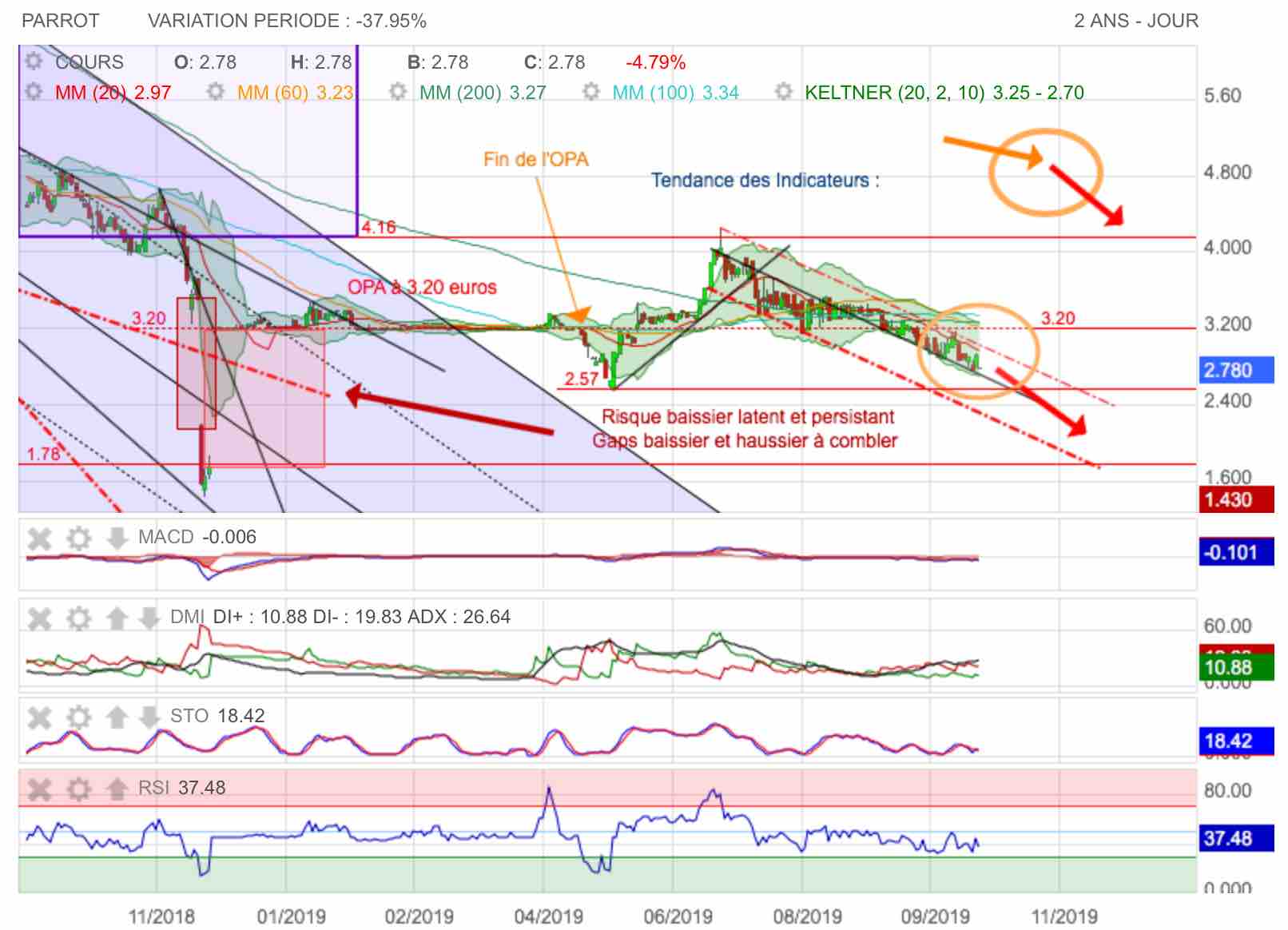Click the 09/2019 date axis label
The height and width of the screenshot is (930, 1288).
(x=936, y=916)
